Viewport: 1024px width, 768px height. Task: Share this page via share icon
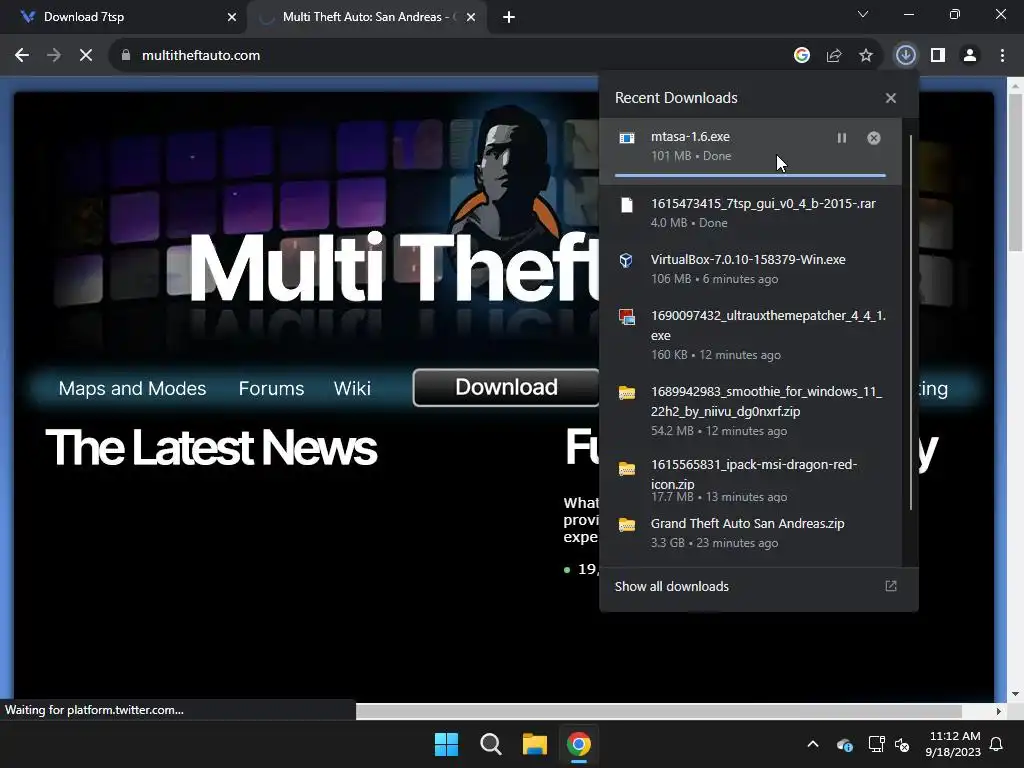(834, 56)
